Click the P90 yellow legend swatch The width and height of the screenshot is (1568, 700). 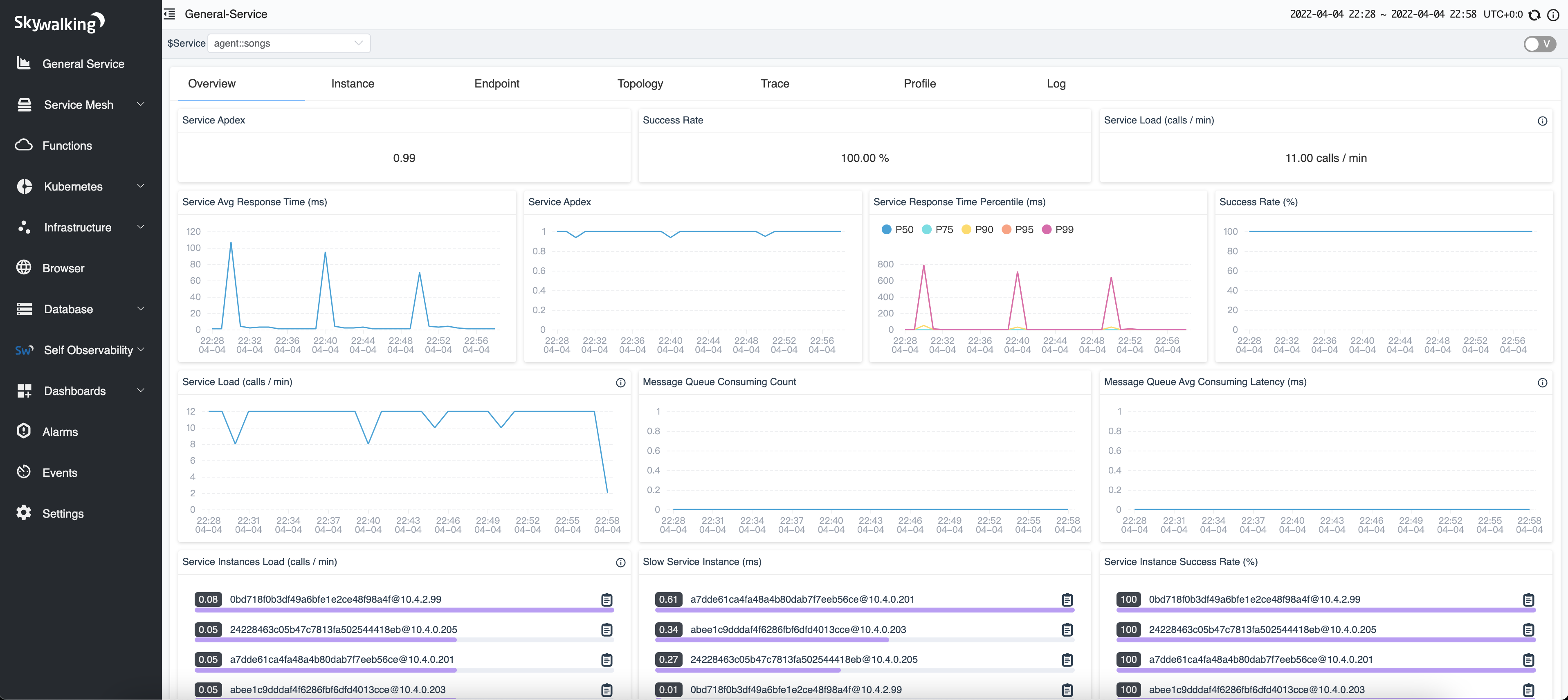click(966, 229)
